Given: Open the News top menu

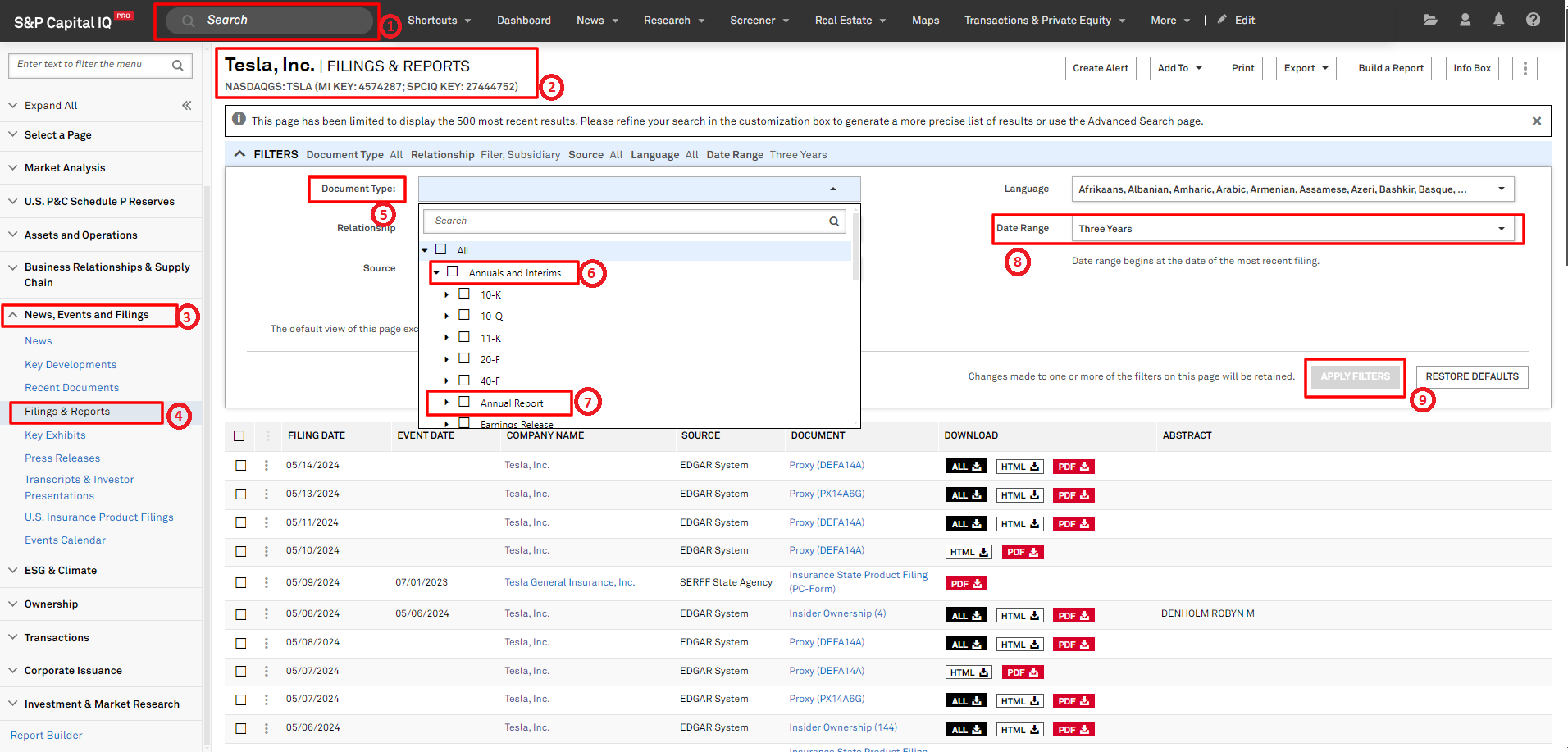Looking at the screenshot, I should (x=597, y=21).
